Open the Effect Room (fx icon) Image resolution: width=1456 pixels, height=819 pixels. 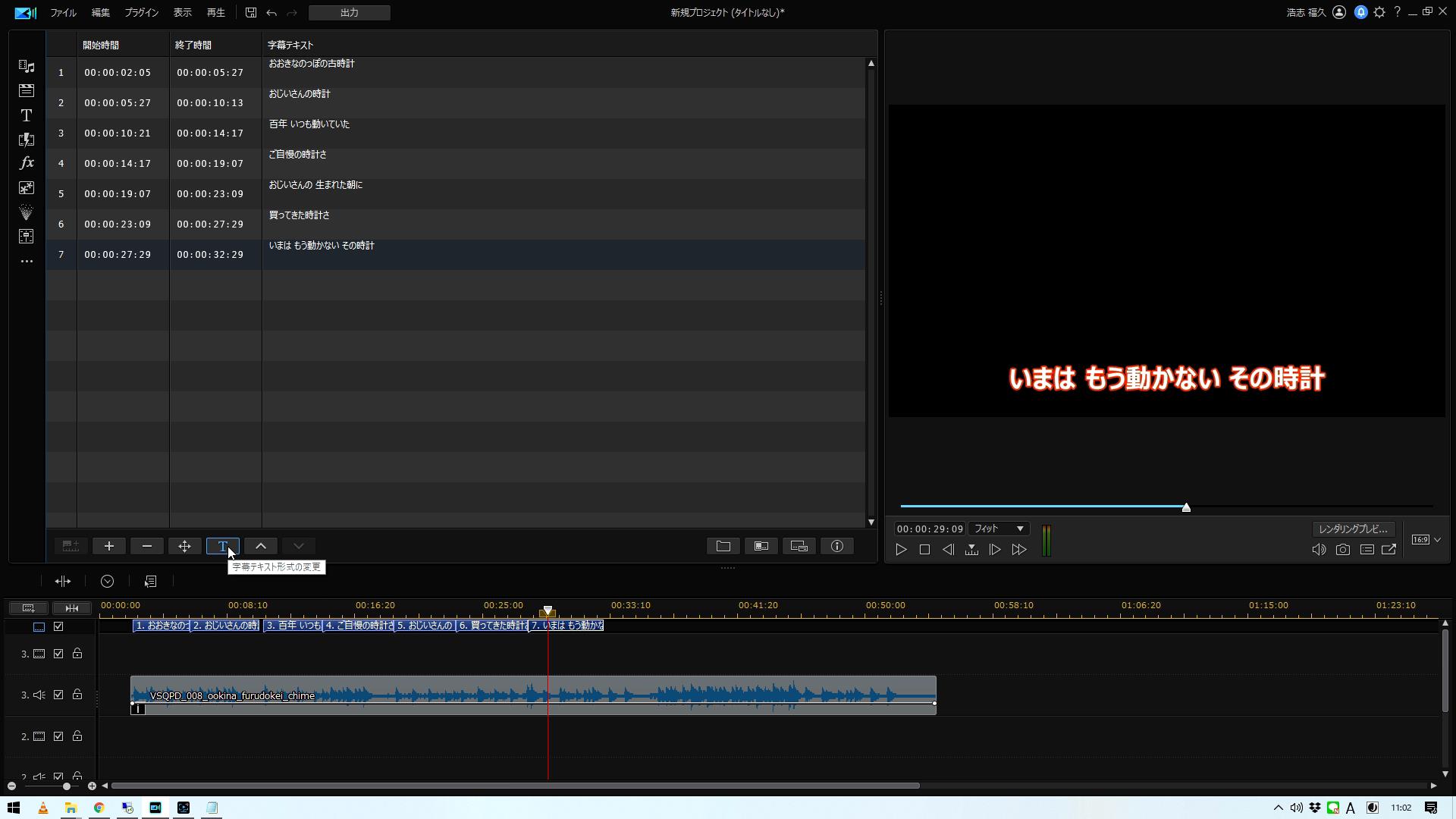tap(27, 163)
